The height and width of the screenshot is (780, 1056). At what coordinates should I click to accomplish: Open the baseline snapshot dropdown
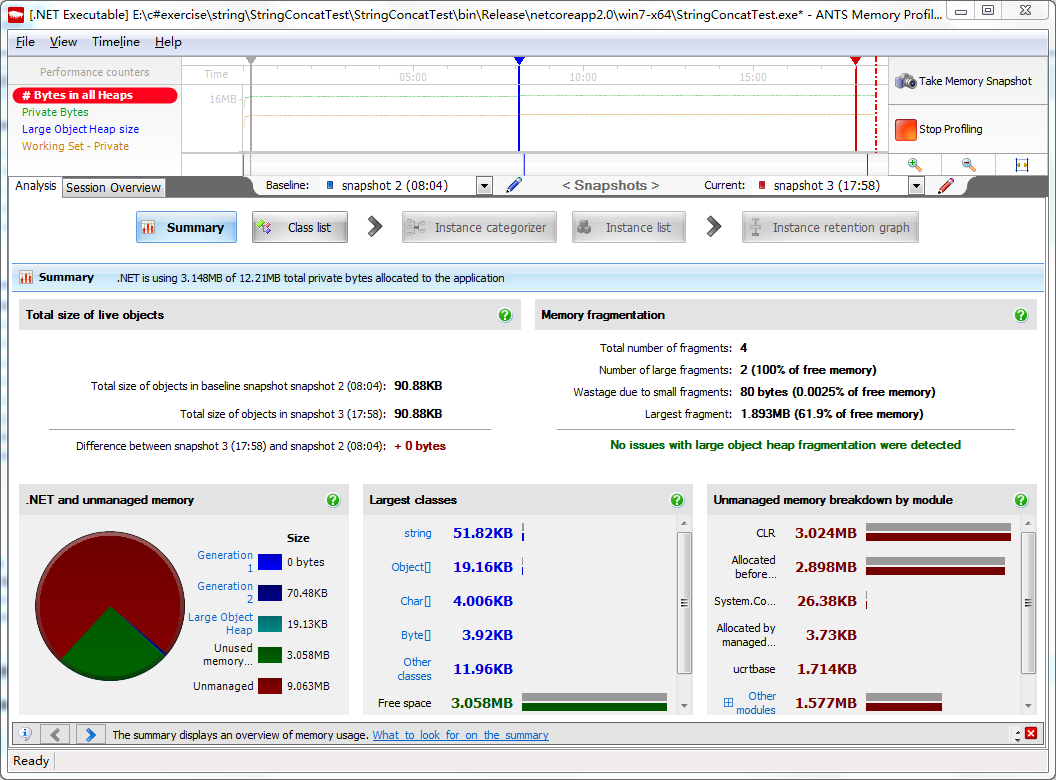(484, 186)
